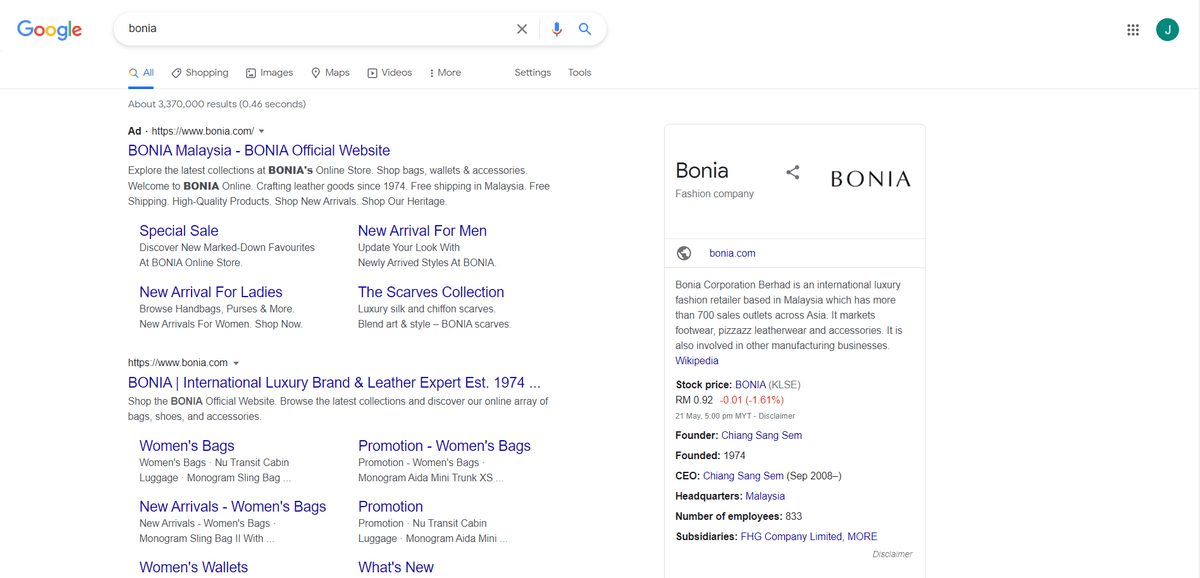The width and height of the screenshot is (1200, 578).
Task: Click the Malaysia headquarters link
Action: click(765, 496)
